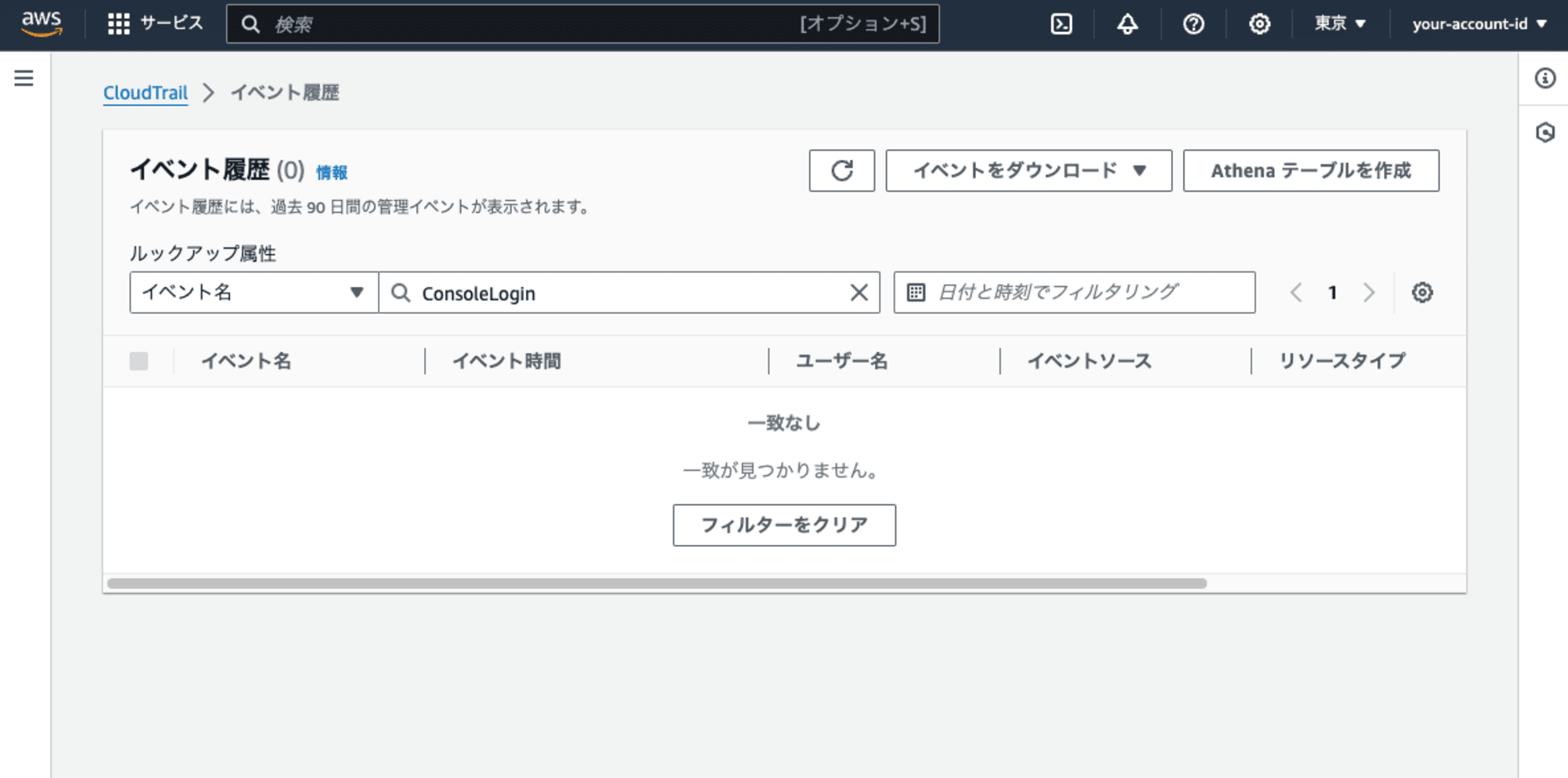Expand the left hamburger navigation menu
Screen dimensions: 1568x778
24,78
